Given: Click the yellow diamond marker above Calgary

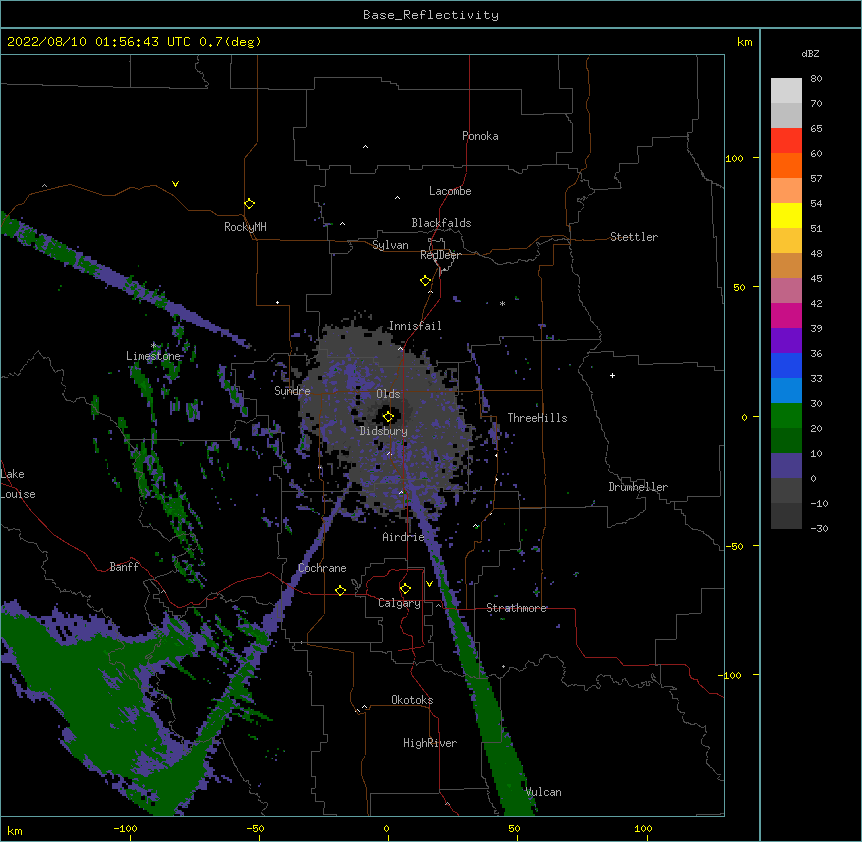Looking at the screenshot, I should pos(405,589).
